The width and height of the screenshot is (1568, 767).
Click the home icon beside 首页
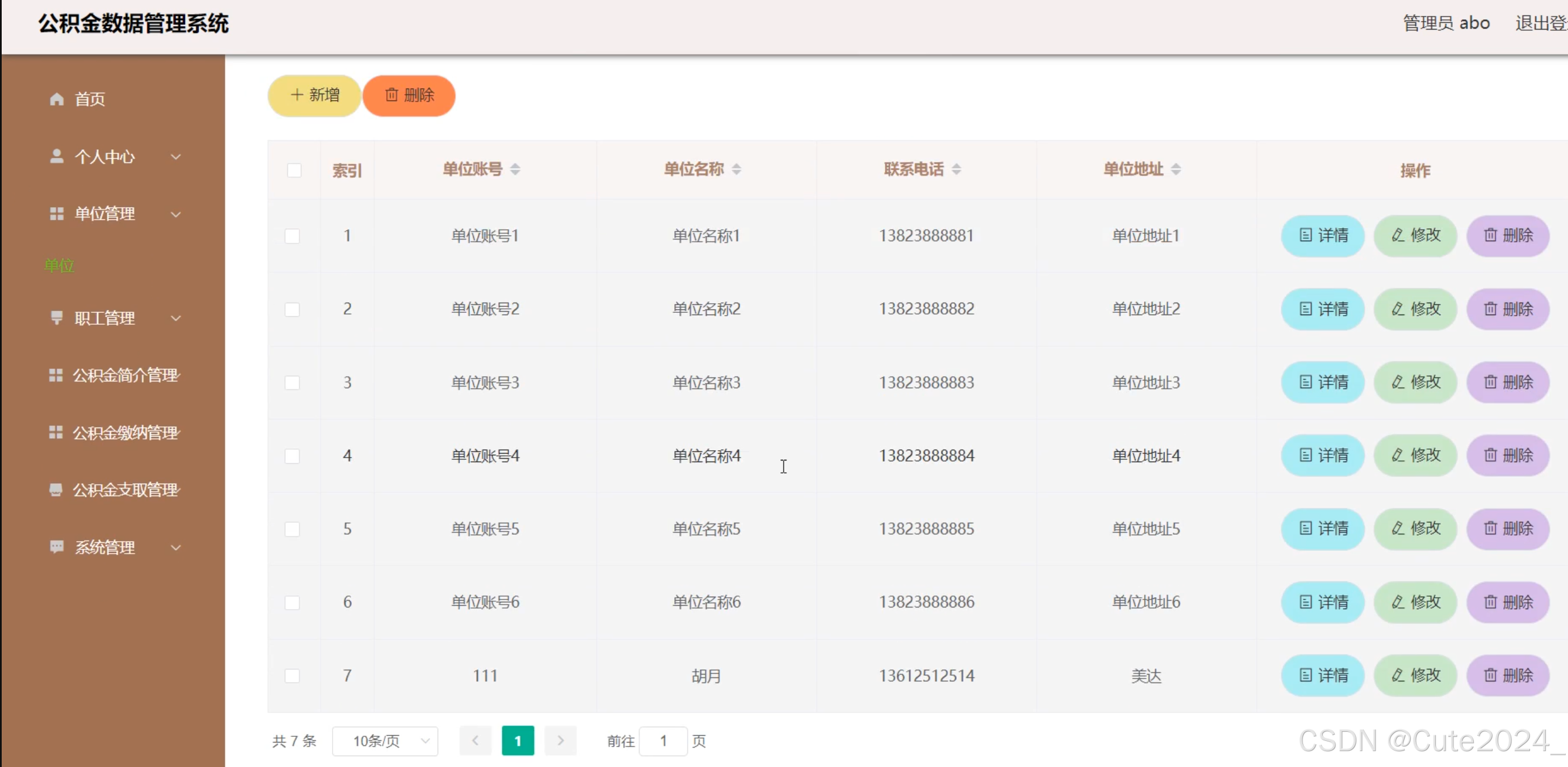pos(57,99)
